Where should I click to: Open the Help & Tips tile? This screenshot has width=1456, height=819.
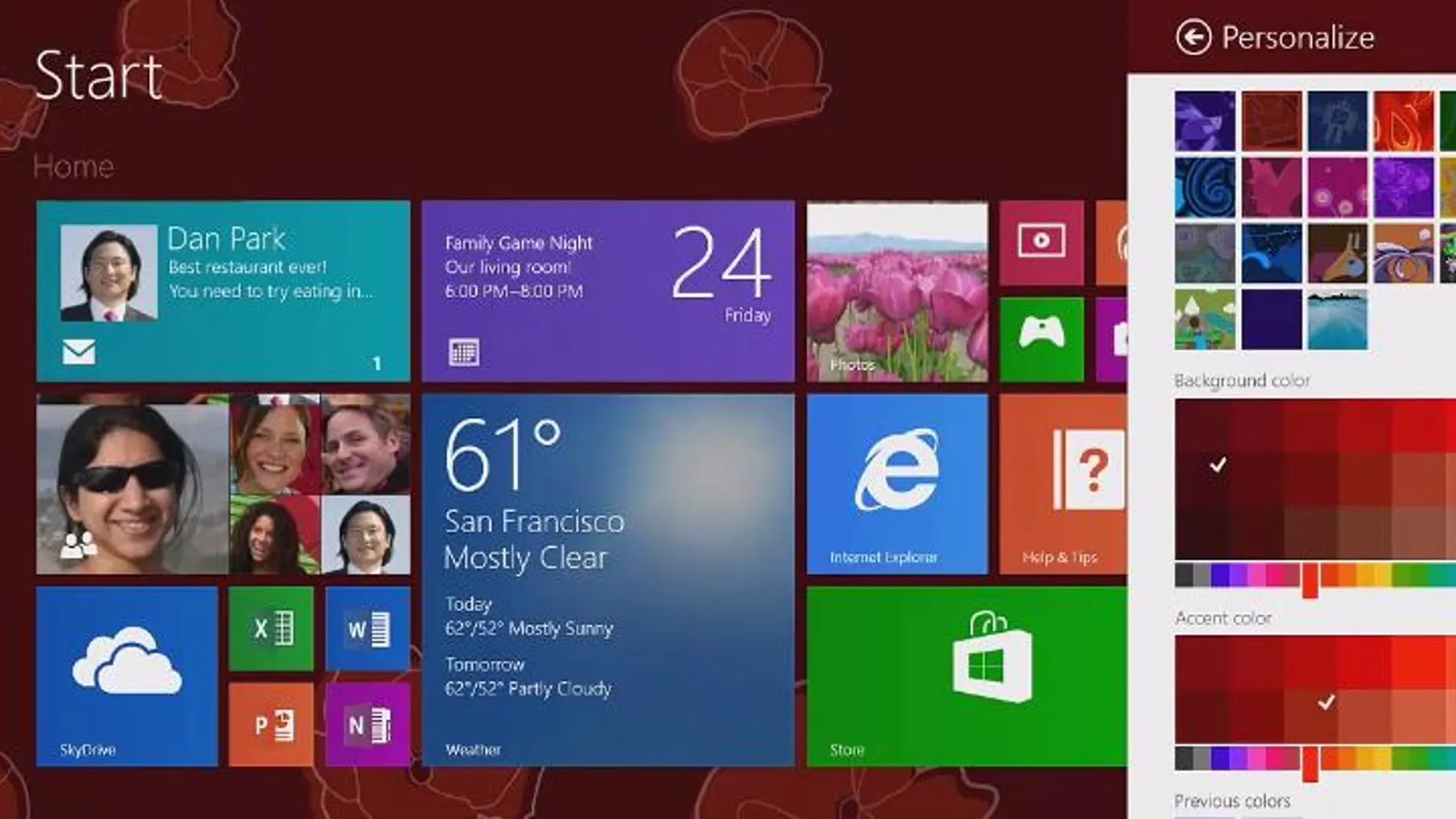(x=1063, y=484)
